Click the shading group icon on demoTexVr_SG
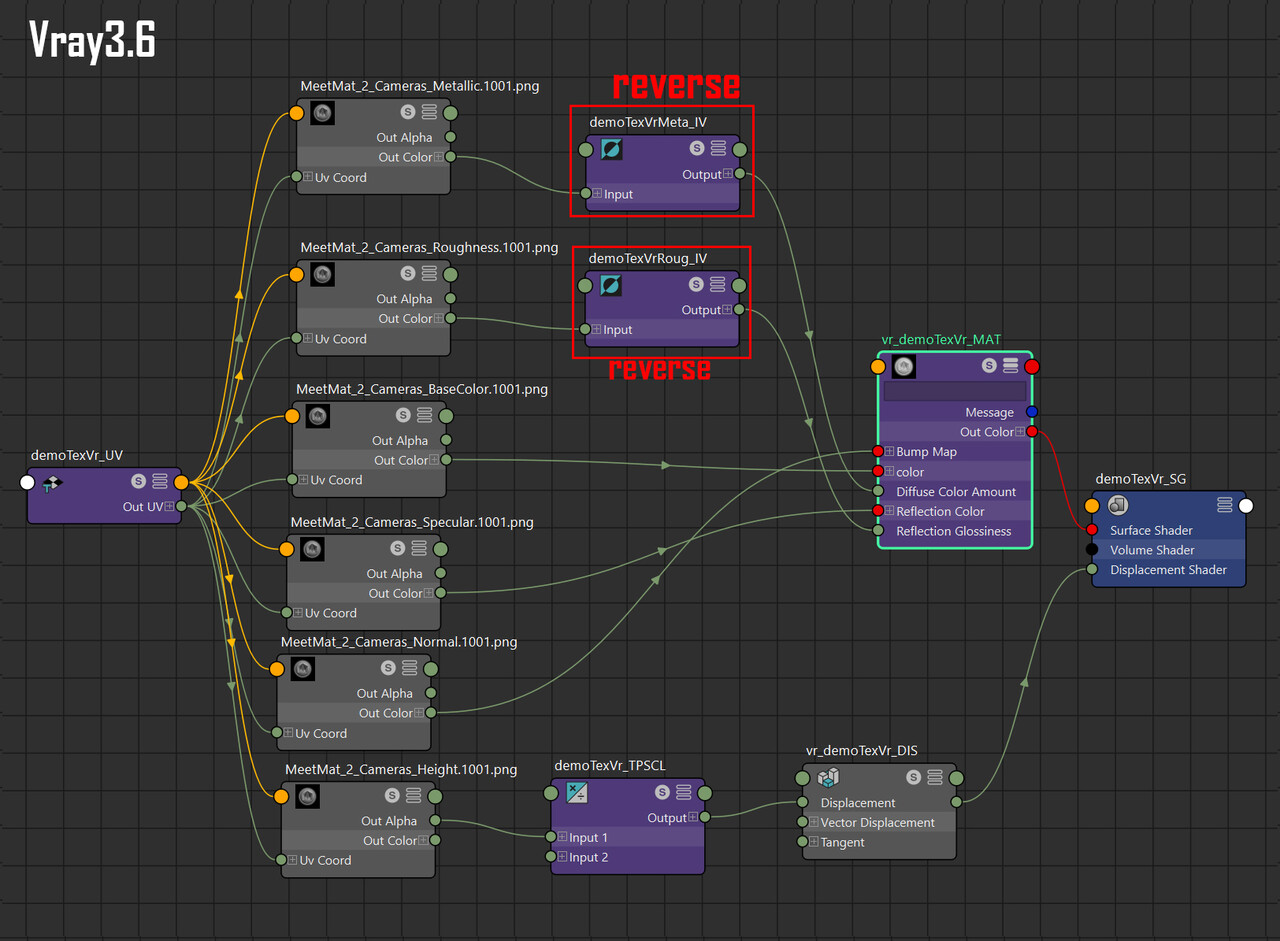Screen dimensions: 1280x941 coord(1117,505)
